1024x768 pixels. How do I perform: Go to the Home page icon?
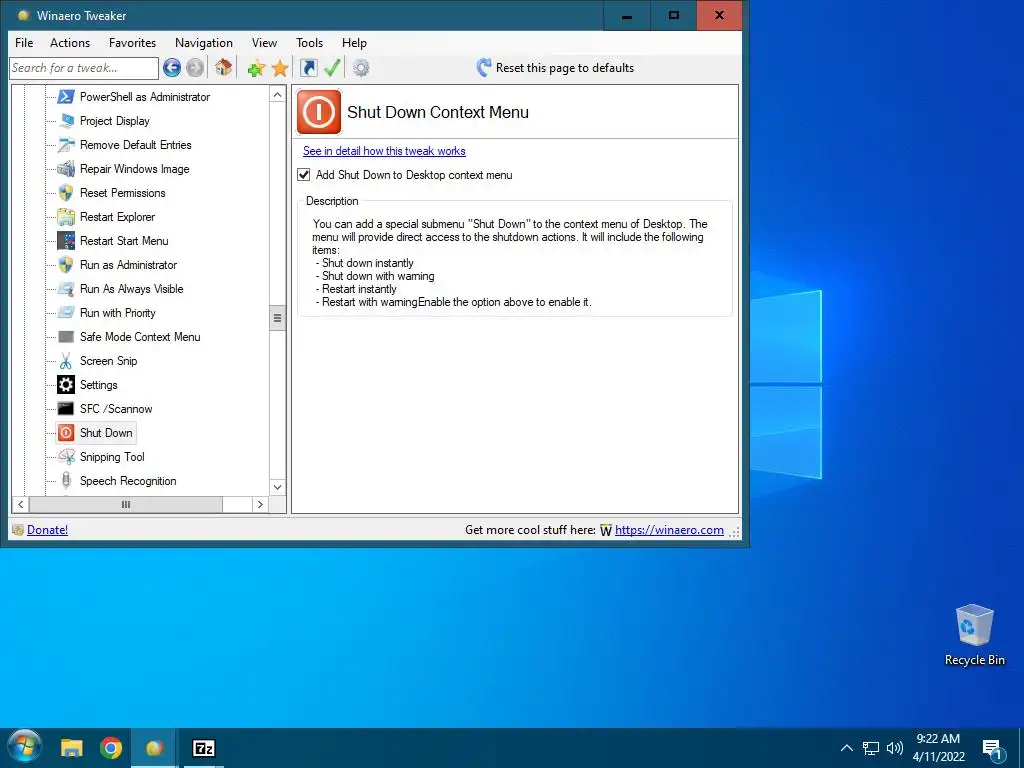pyautogui.click(x=223, y=67)
